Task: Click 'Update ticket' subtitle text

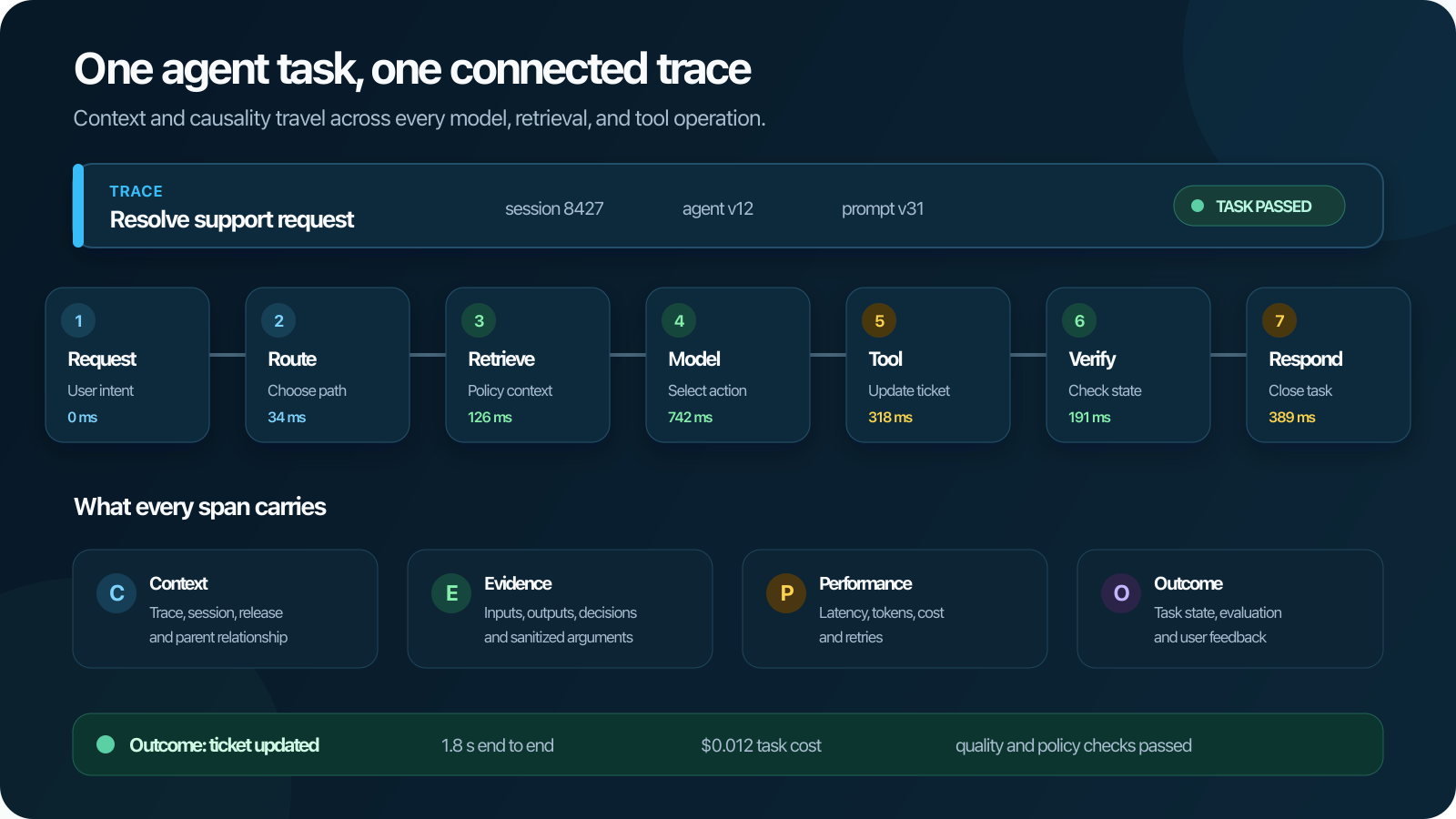Action: [x=909, y=390]
